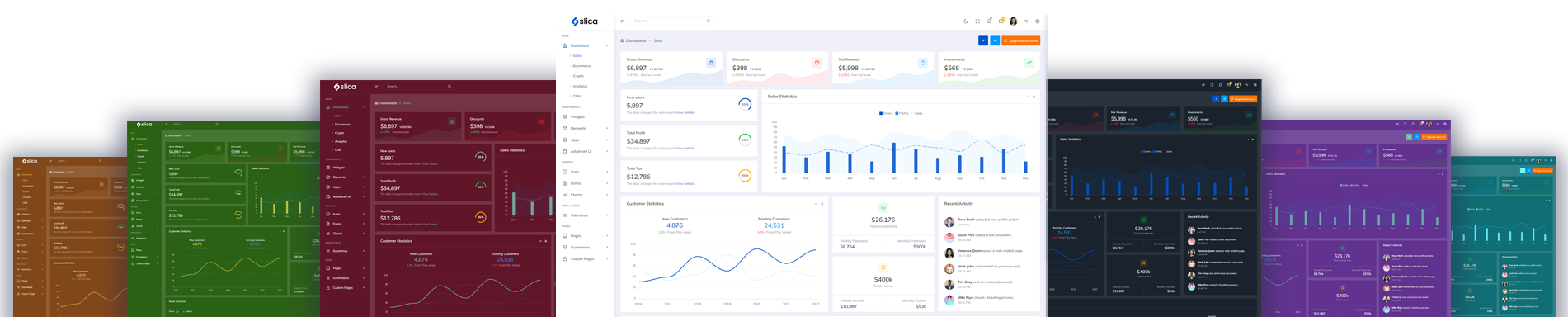Viewport: 1568px width, 317px height.
Task: Click the search magnifier icon in white dashboard
Action: pos(708,21)
